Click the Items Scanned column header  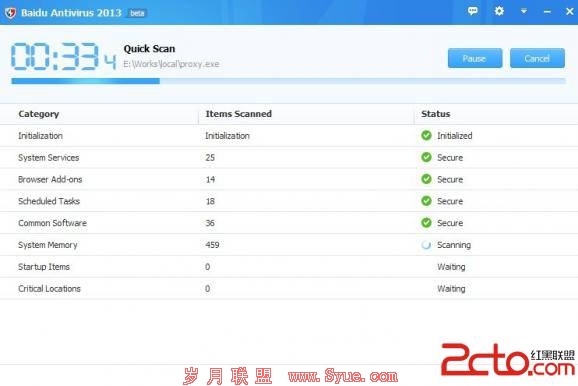click(x=238, y=114)
